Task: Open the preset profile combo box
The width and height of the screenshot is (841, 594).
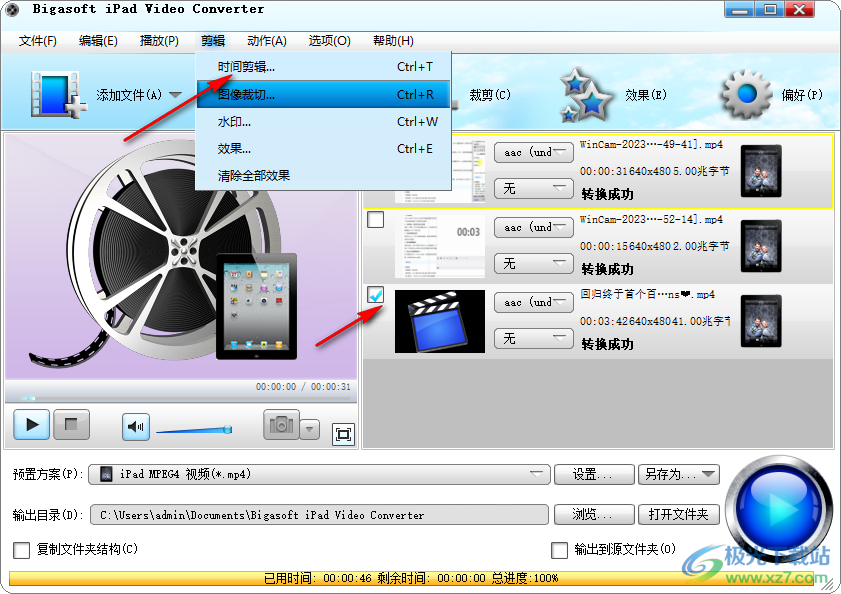Action: click(319, 474)
